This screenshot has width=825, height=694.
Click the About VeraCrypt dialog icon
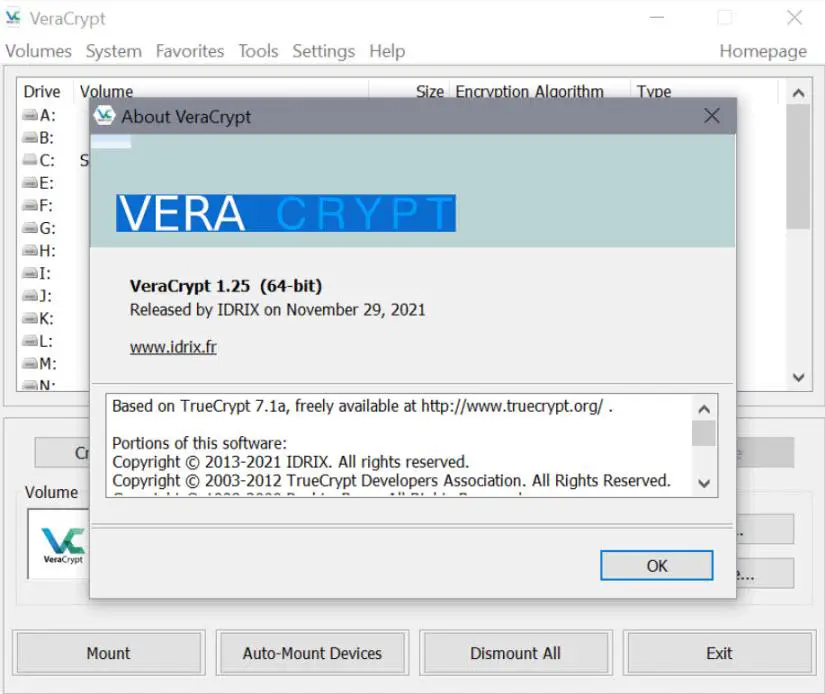pos(104,116)
